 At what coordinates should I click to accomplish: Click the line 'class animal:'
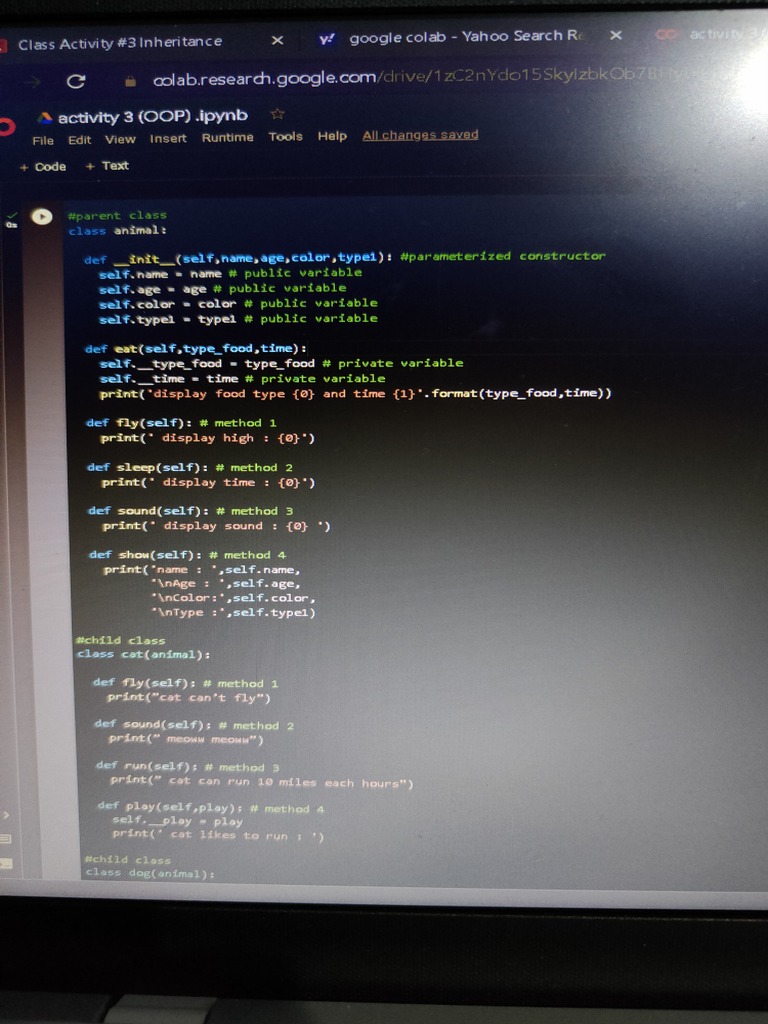(x=118, y=231)
